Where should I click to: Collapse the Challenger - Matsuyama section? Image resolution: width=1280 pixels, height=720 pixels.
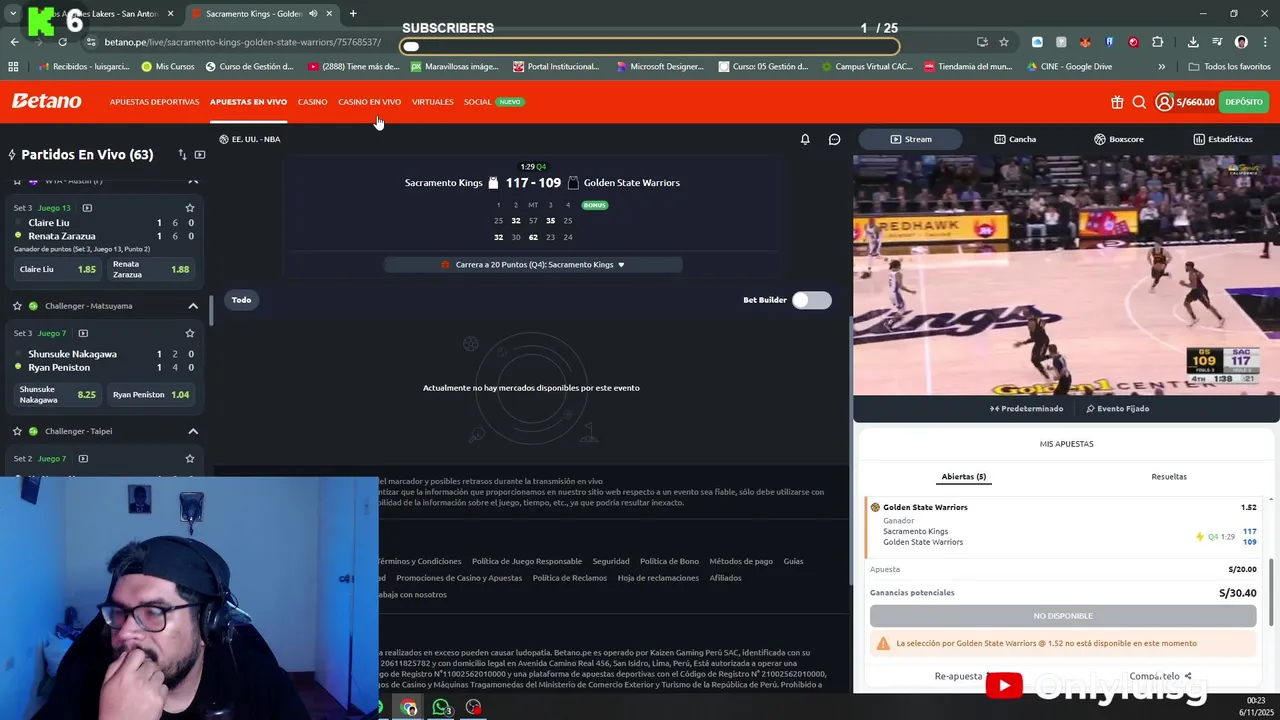[x=193, y=306]
